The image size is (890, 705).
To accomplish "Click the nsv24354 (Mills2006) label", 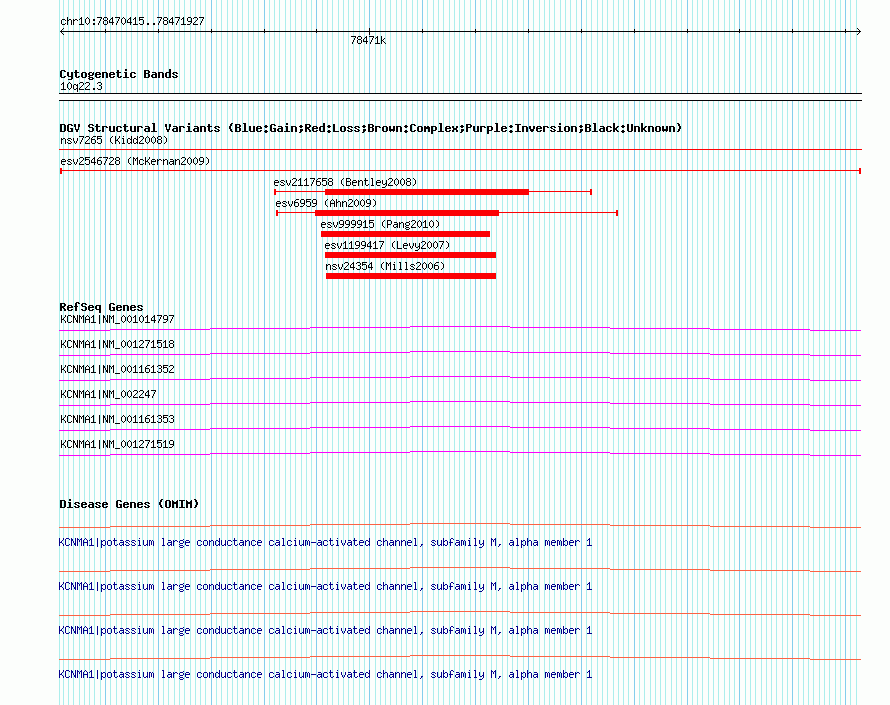I will click(x=385, y=266).
